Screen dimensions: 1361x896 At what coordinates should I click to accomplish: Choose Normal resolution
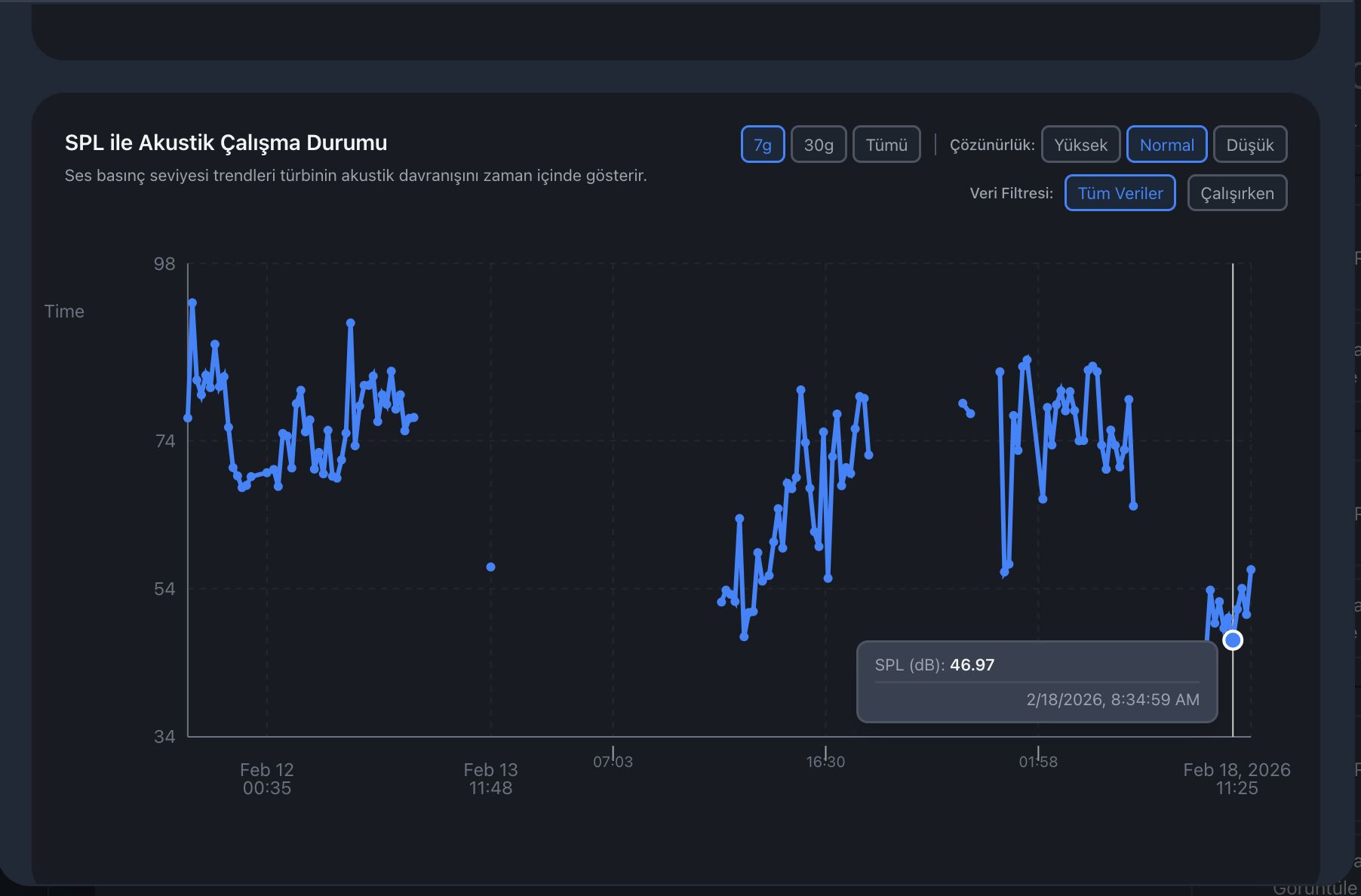click(x=1167, y=144)
